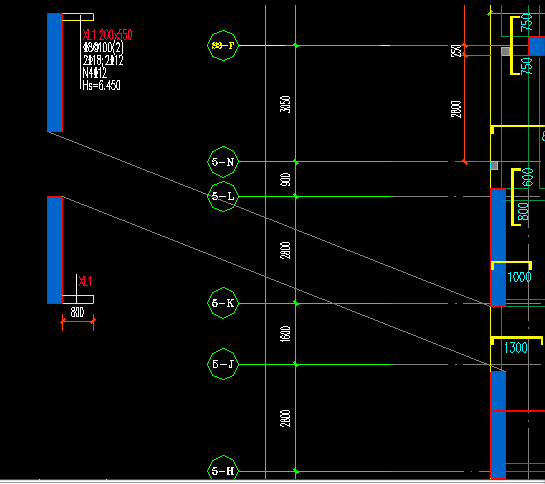Click the stirrup annotation ending in 100(2)

(103, 48)
